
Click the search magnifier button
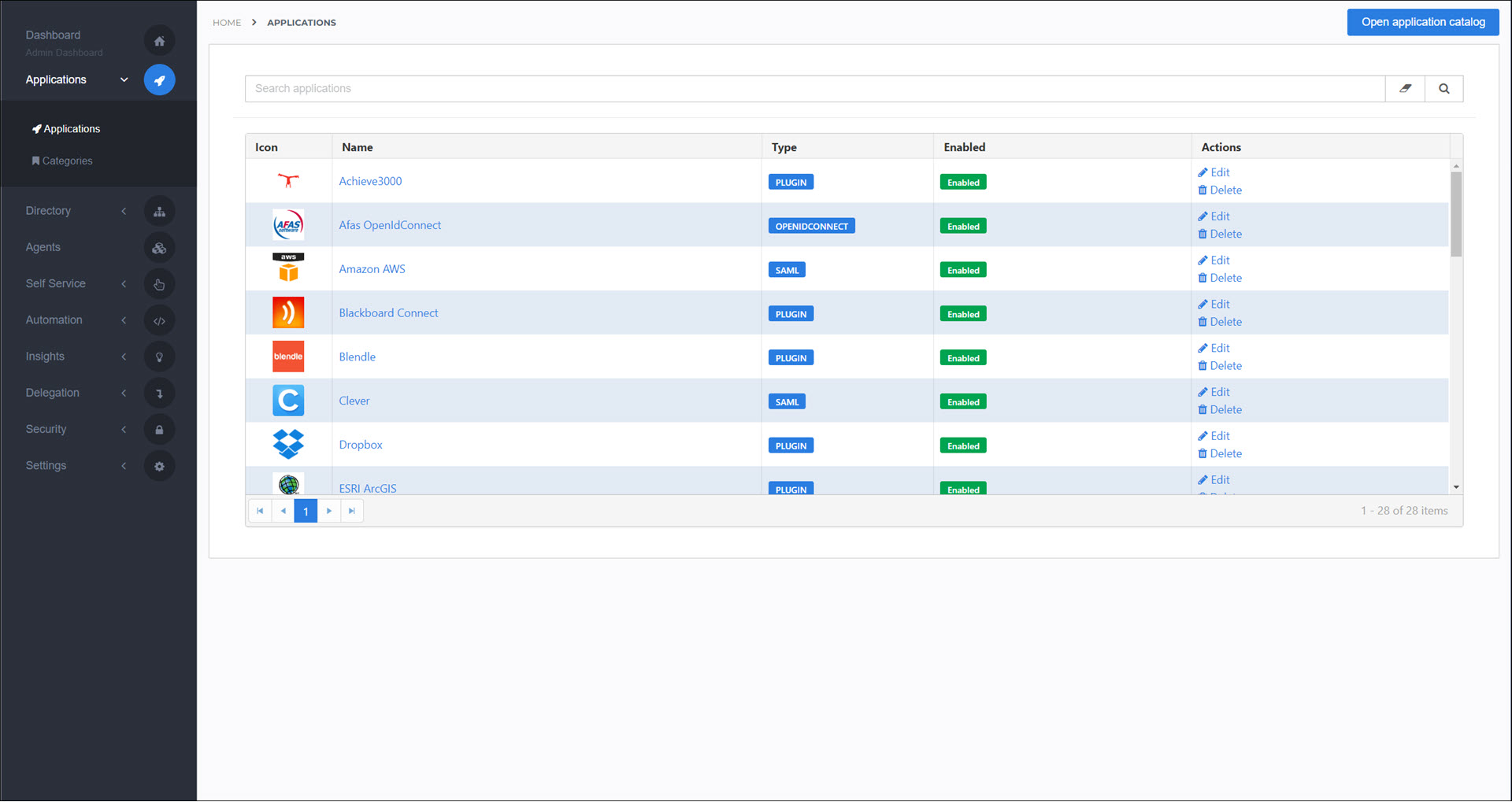[1443, 89]
